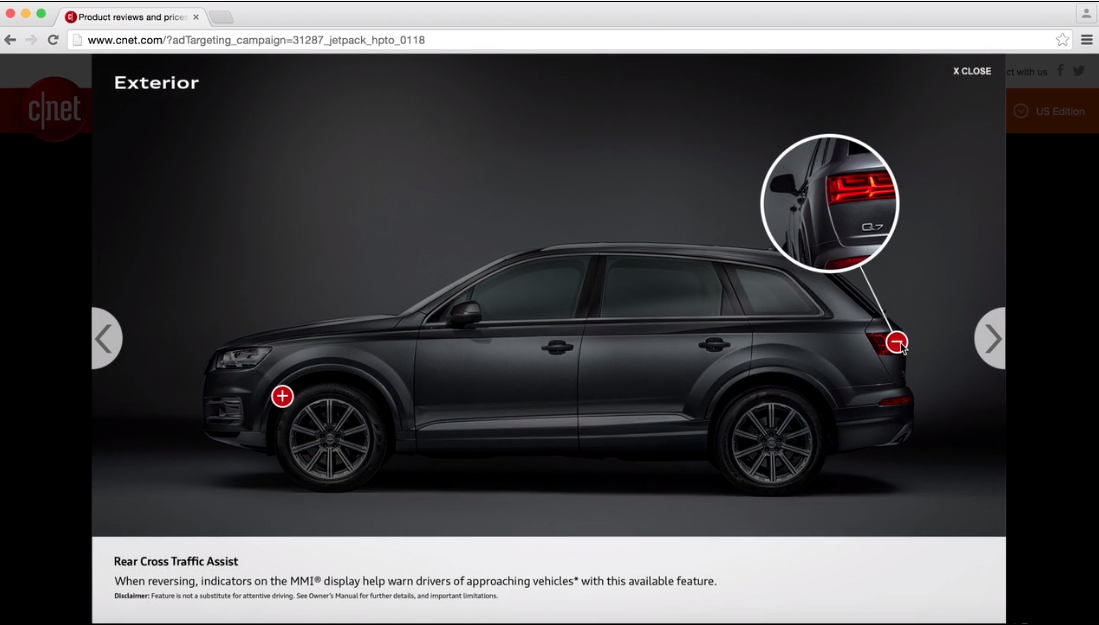Click the page info icon in the address bar
Screen dimensions: 1099x625
click(78, 40)
